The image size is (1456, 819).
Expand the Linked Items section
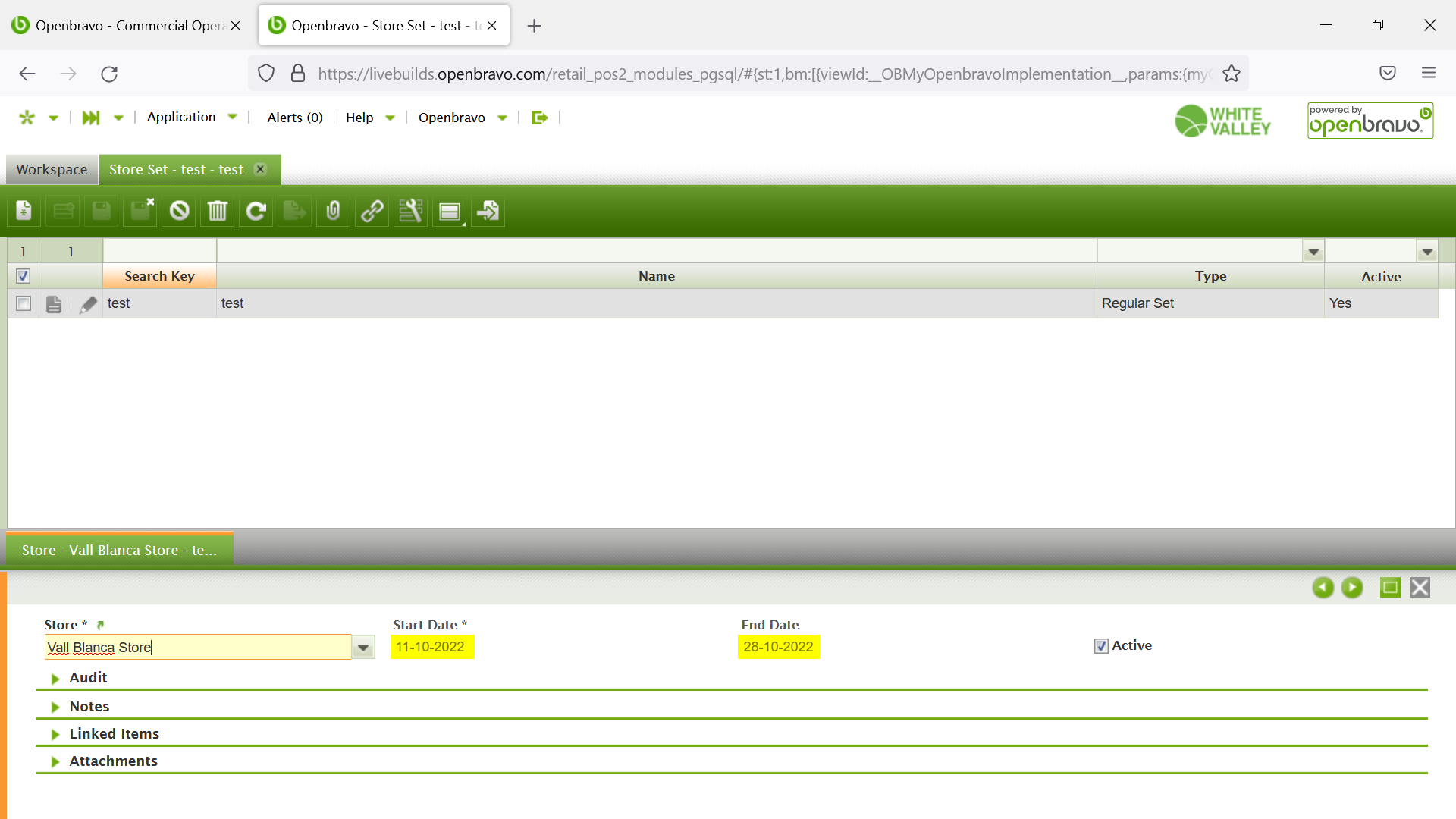tap(114, 734)
